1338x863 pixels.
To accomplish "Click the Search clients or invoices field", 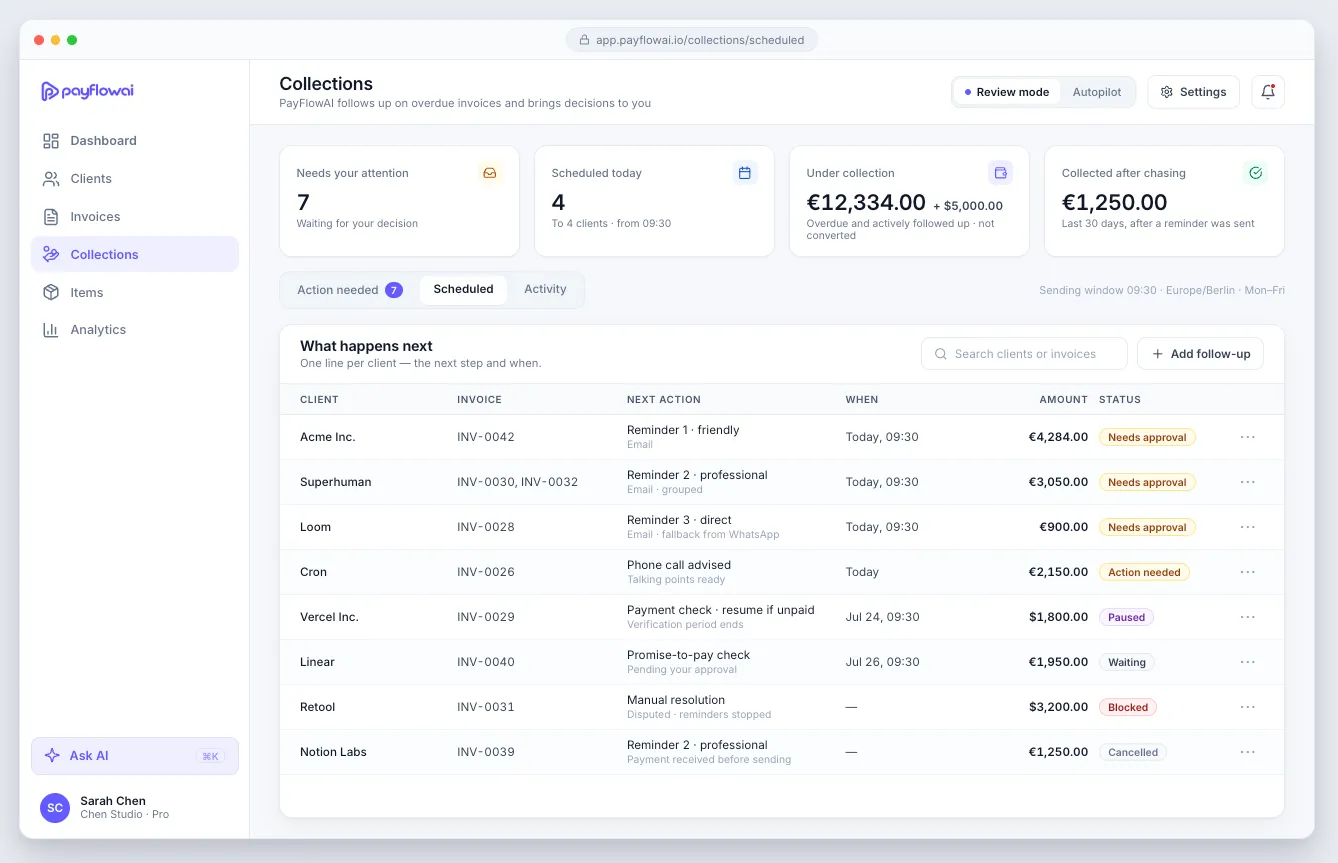I will 1024,354.
